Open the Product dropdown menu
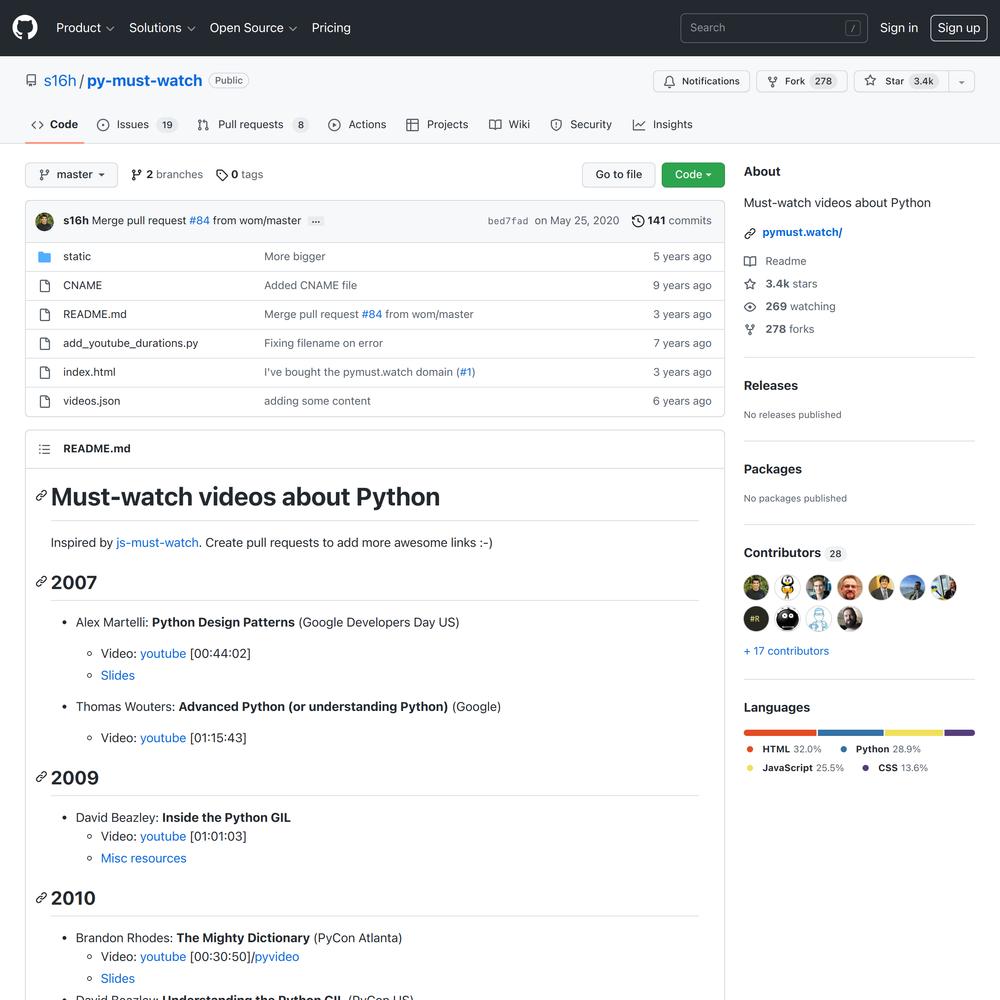This screenshot has width=1000, height=1000. coord(85,28)
